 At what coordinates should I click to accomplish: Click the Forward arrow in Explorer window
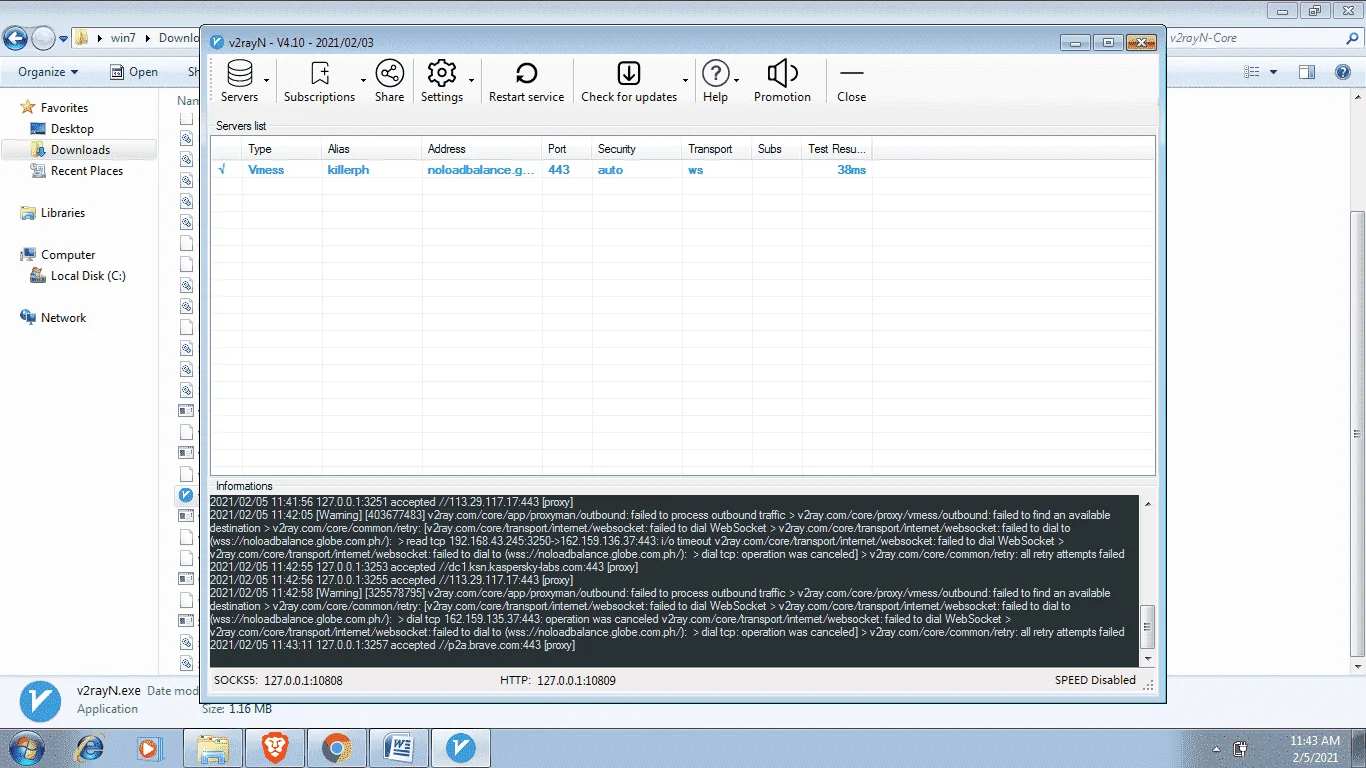tap(43, 38)
